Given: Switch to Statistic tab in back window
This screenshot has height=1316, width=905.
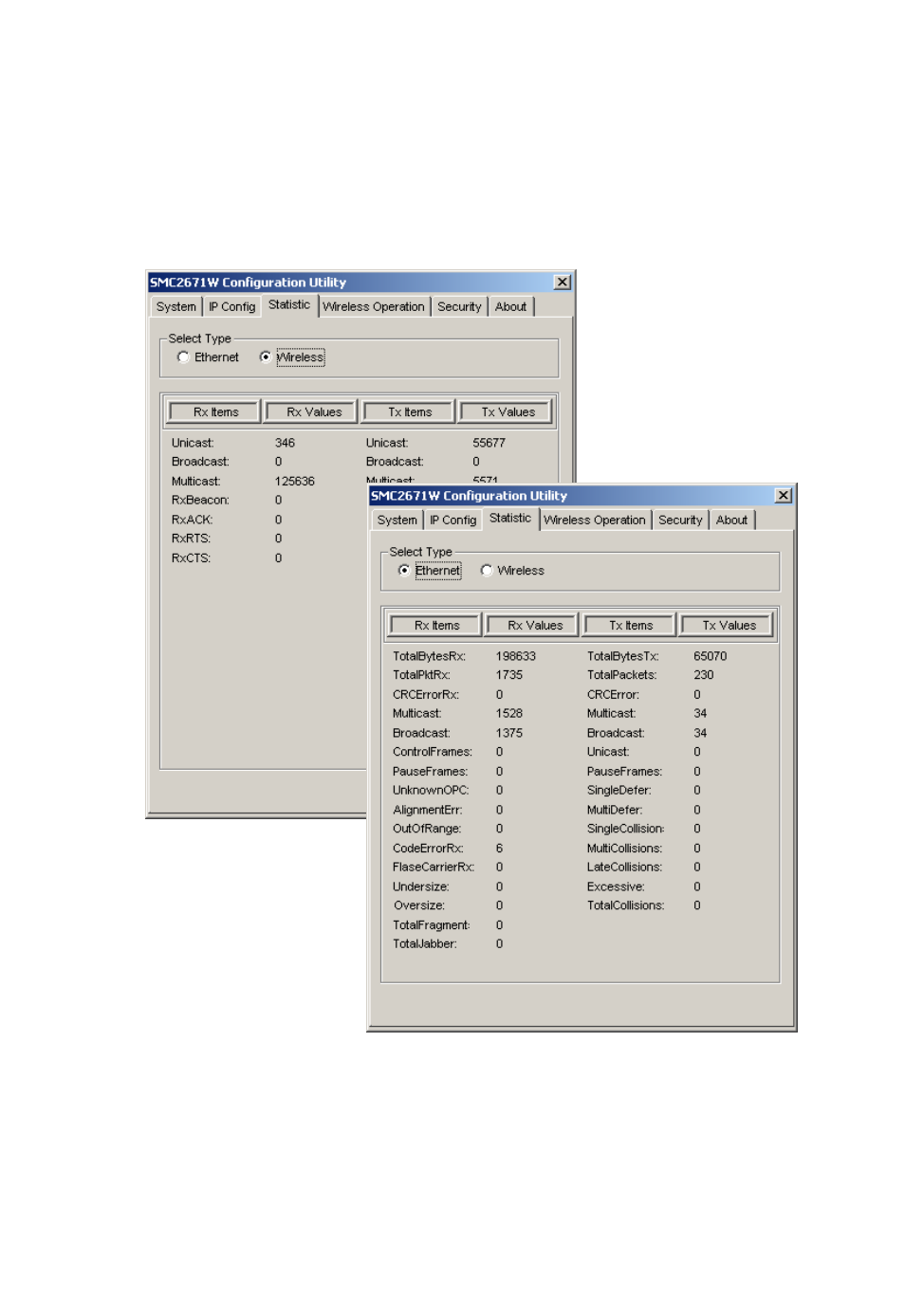Looking at the screenshot, I should 289,305.
